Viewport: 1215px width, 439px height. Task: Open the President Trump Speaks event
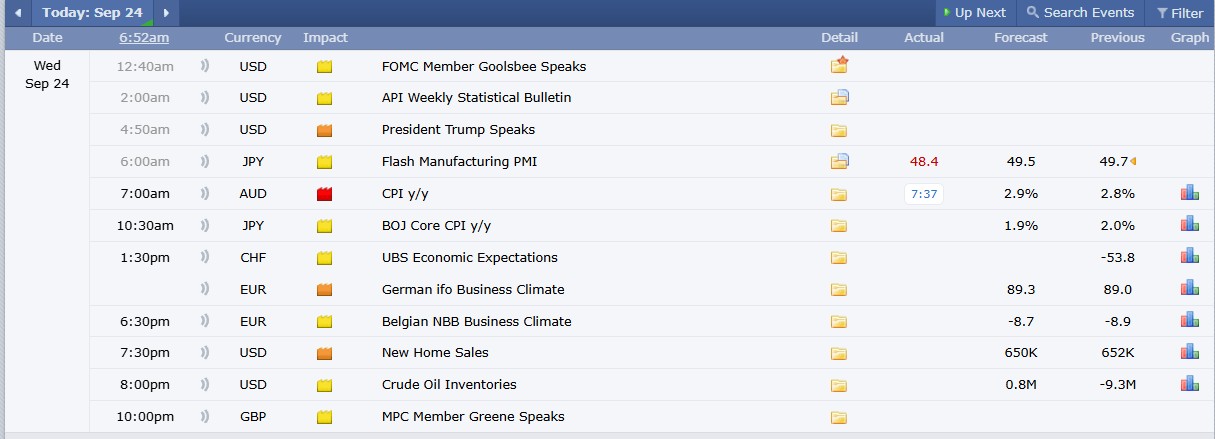[458, 129]
